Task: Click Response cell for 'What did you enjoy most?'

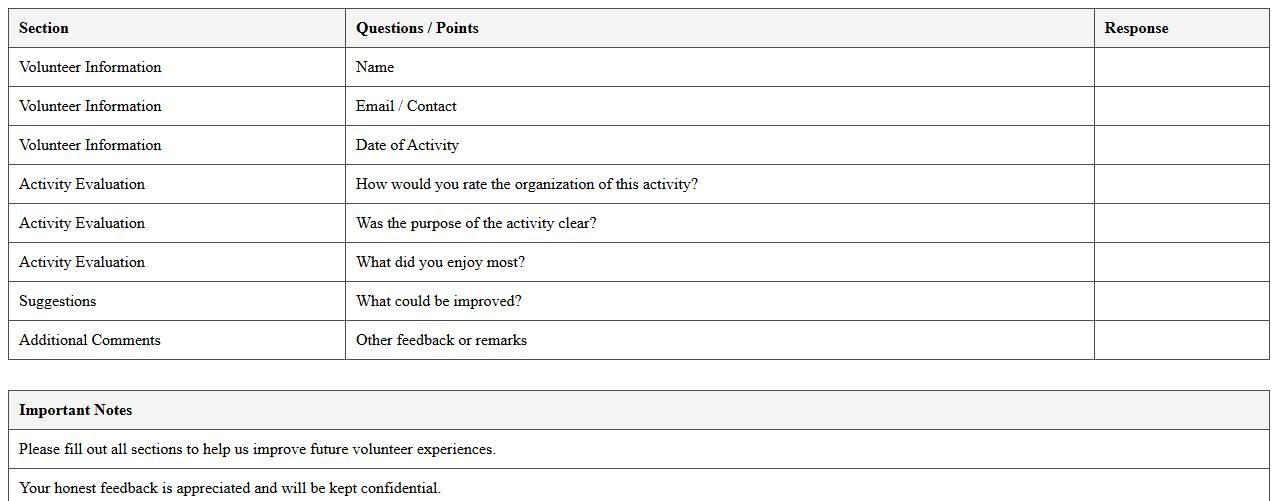Action: (x=1181, y=262)
